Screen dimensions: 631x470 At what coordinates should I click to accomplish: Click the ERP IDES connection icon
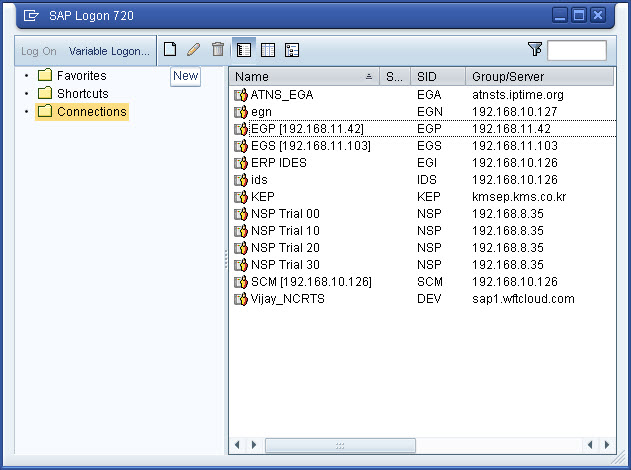coord(241,163)
